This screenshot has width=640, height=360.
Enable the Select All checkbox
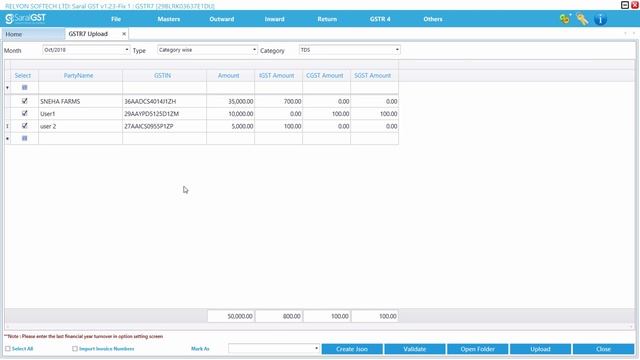pyautogui.click(x=8, y=349)
